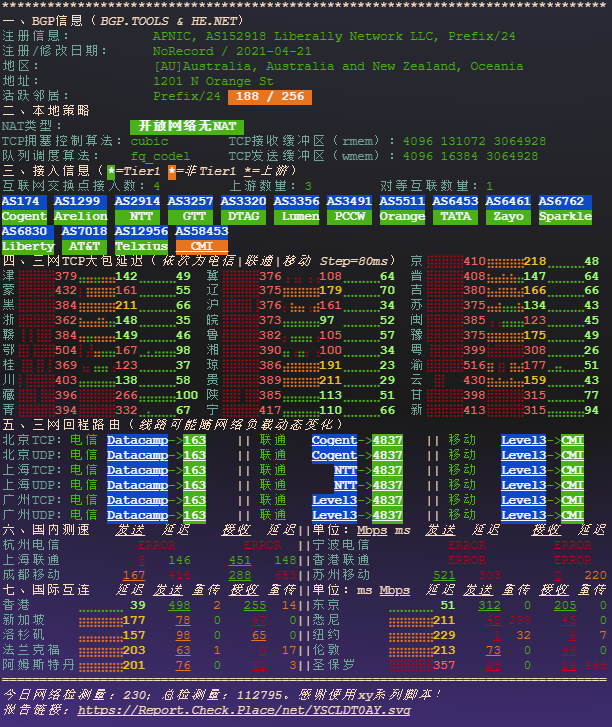Click 东京 receive speed 205
612x727 pixels.
pyautogui.click(x=565, y=606)
